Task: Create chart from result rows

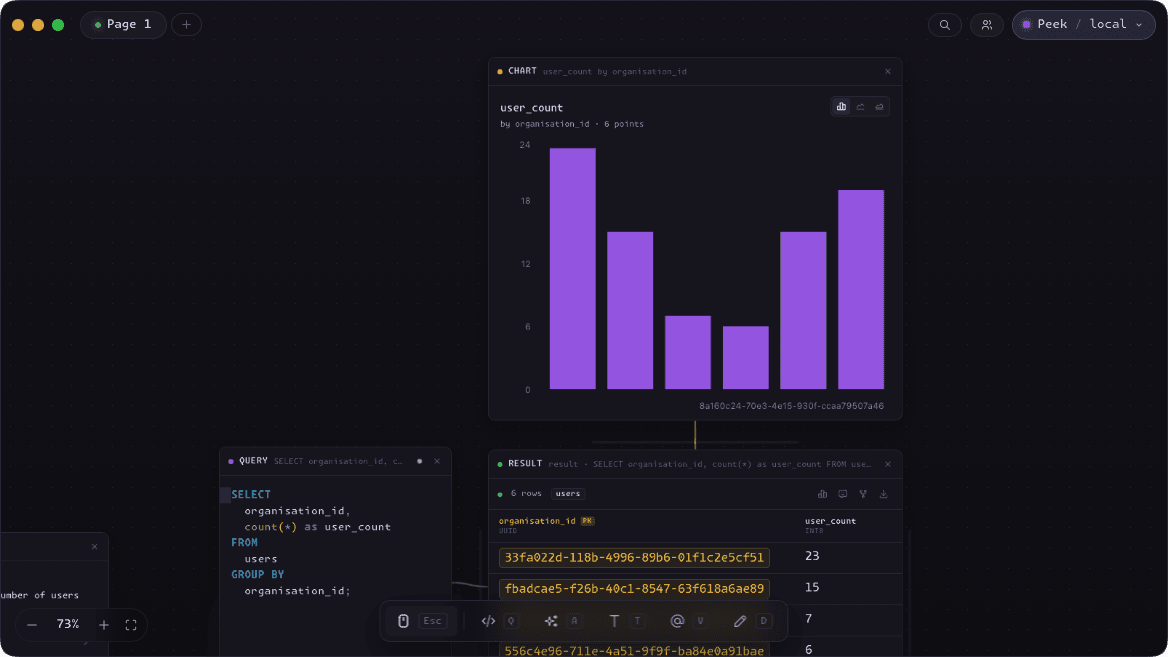Action: coord(822,494)
